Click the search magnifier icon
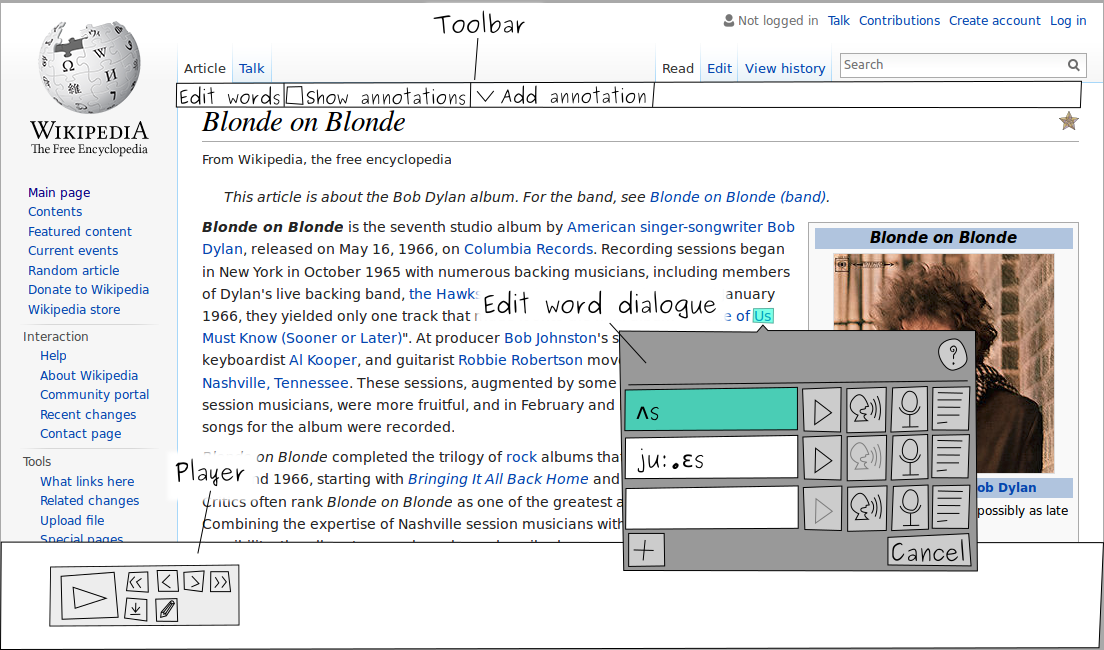Image resolution: width=1104 pixels, height=650 pixels. tap(1073, 65)
